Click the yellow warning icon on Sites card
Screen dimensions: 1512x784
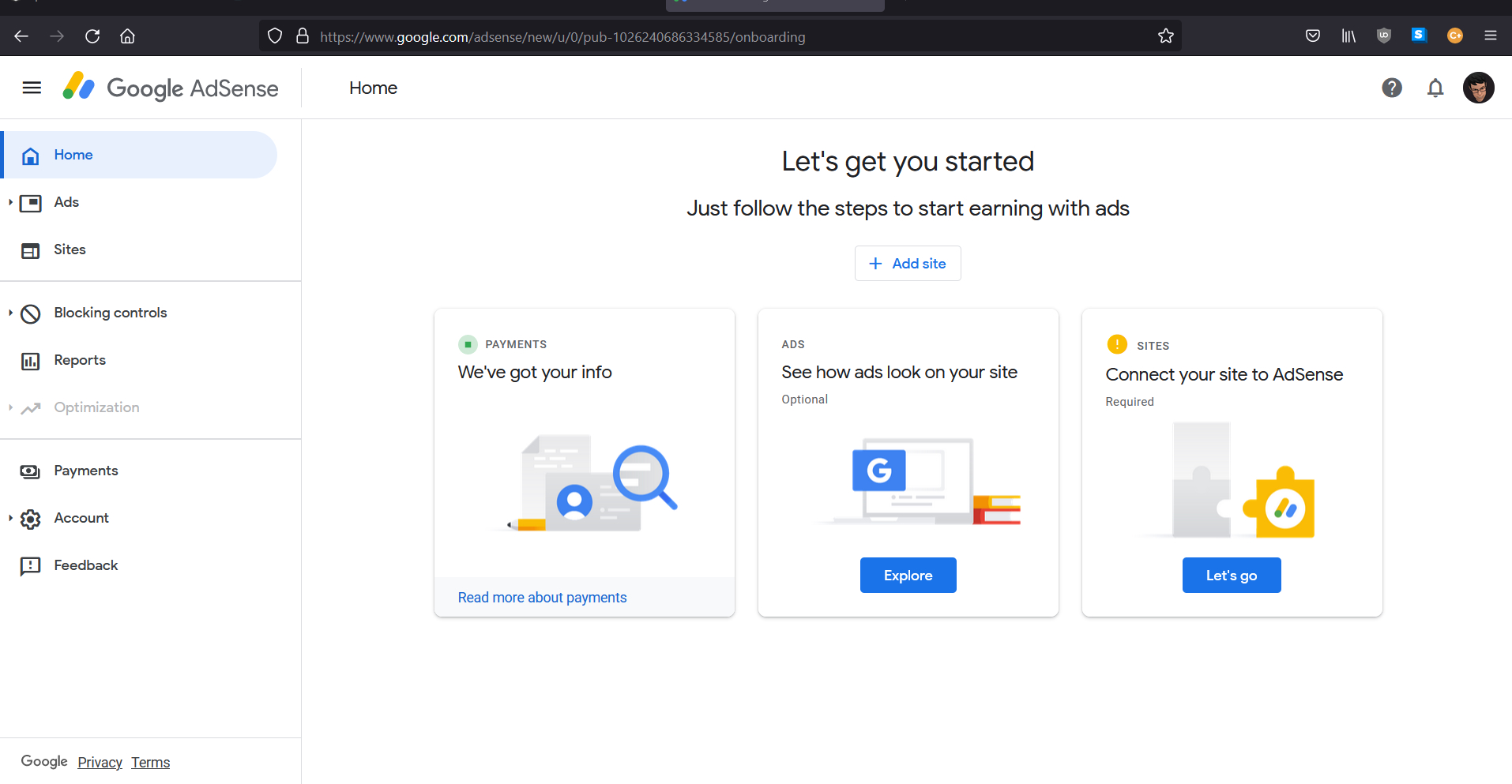(1117, 344)
